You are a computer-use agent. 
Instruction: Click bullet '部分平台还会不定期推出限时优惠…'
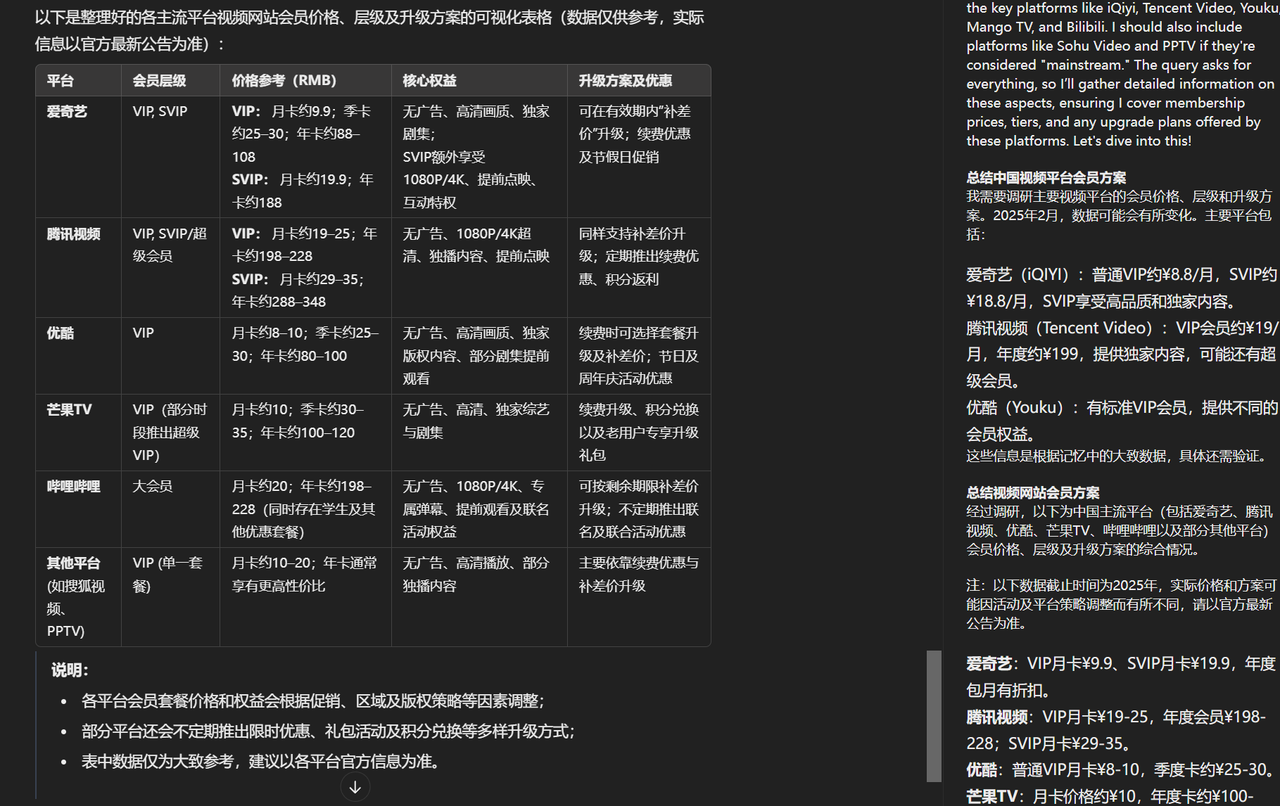[328, 731]
